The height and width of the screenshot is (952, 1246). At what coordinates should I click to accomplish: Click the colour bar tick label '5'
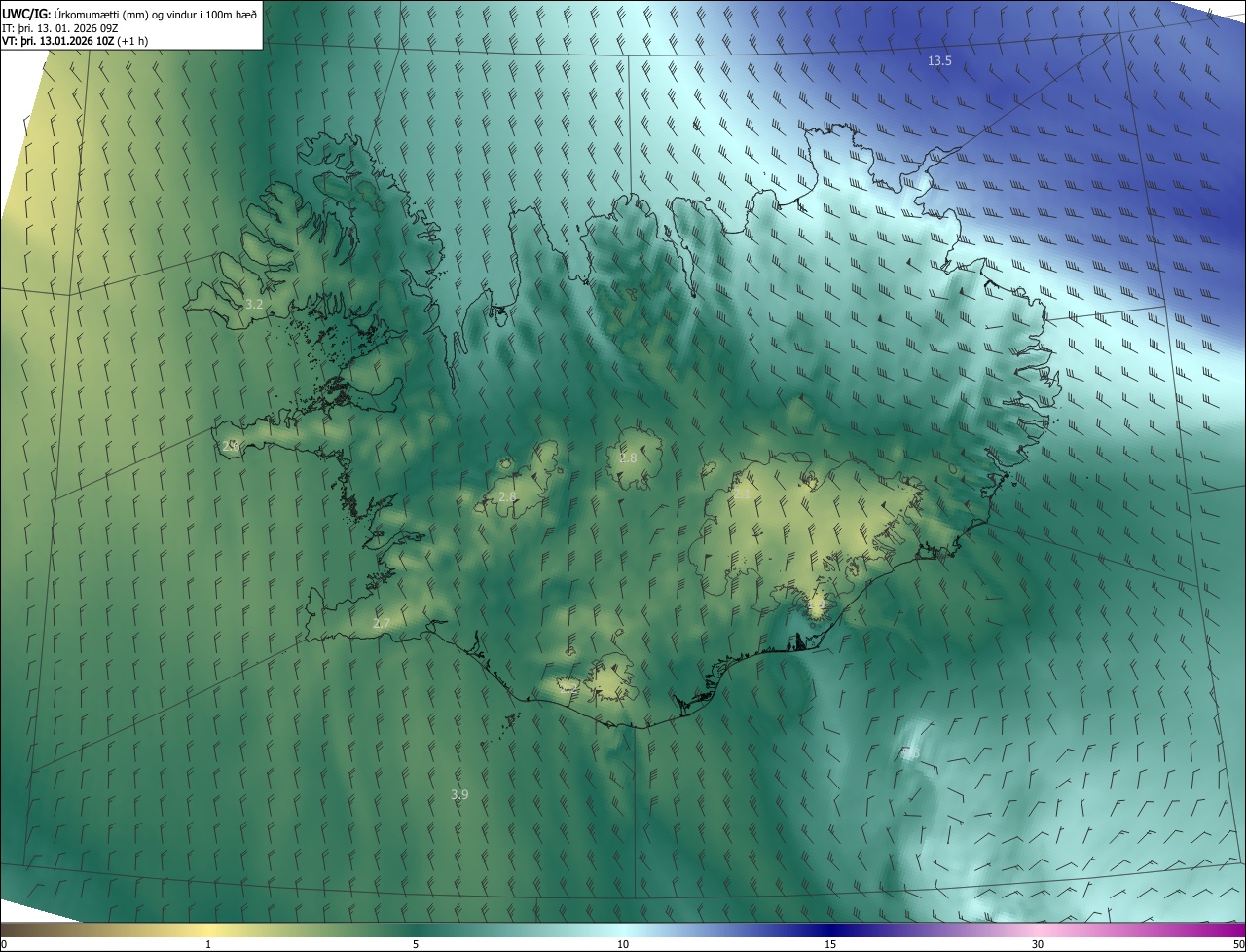tap(416, 944)
